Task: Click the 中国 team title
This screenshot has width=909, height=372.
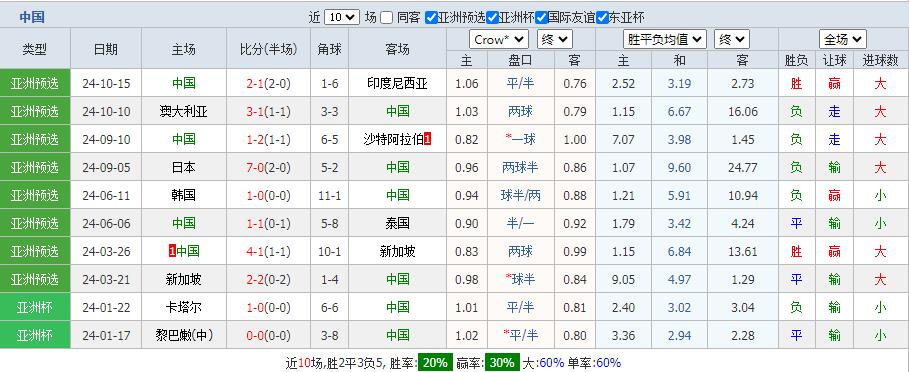Action: 32,17
